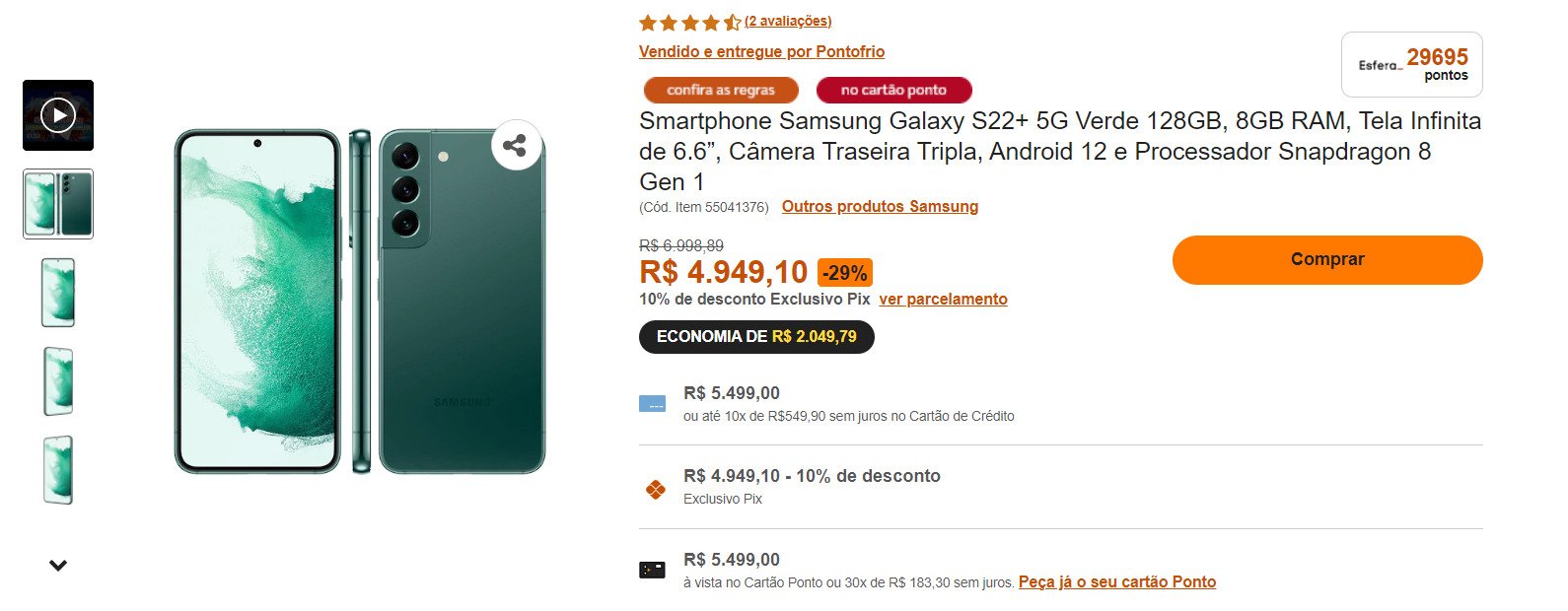Play the product video thumbnail

[58, 115]
